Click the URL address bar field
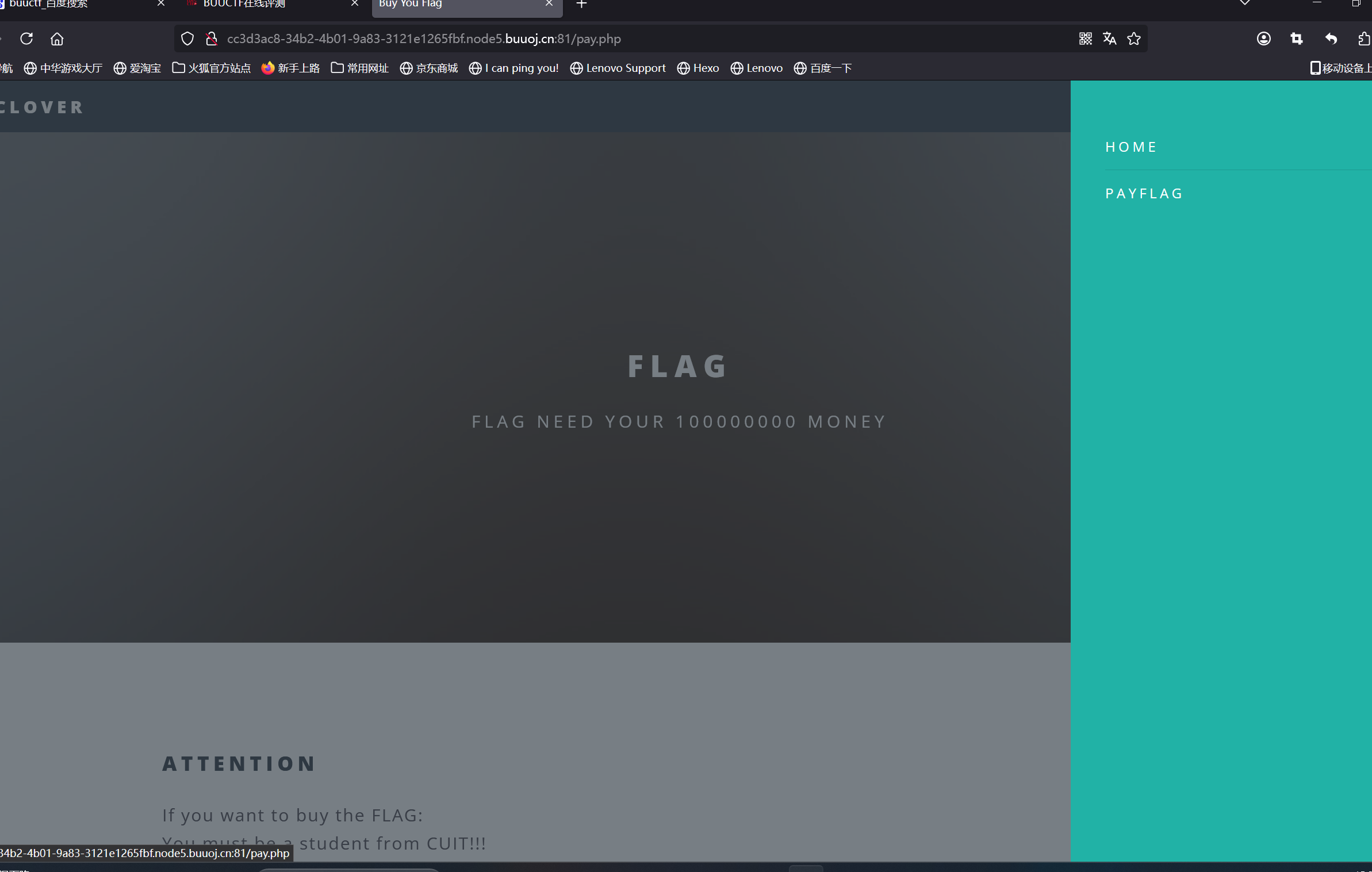The width and height of the screenshot is (1372, 872). 633,39
